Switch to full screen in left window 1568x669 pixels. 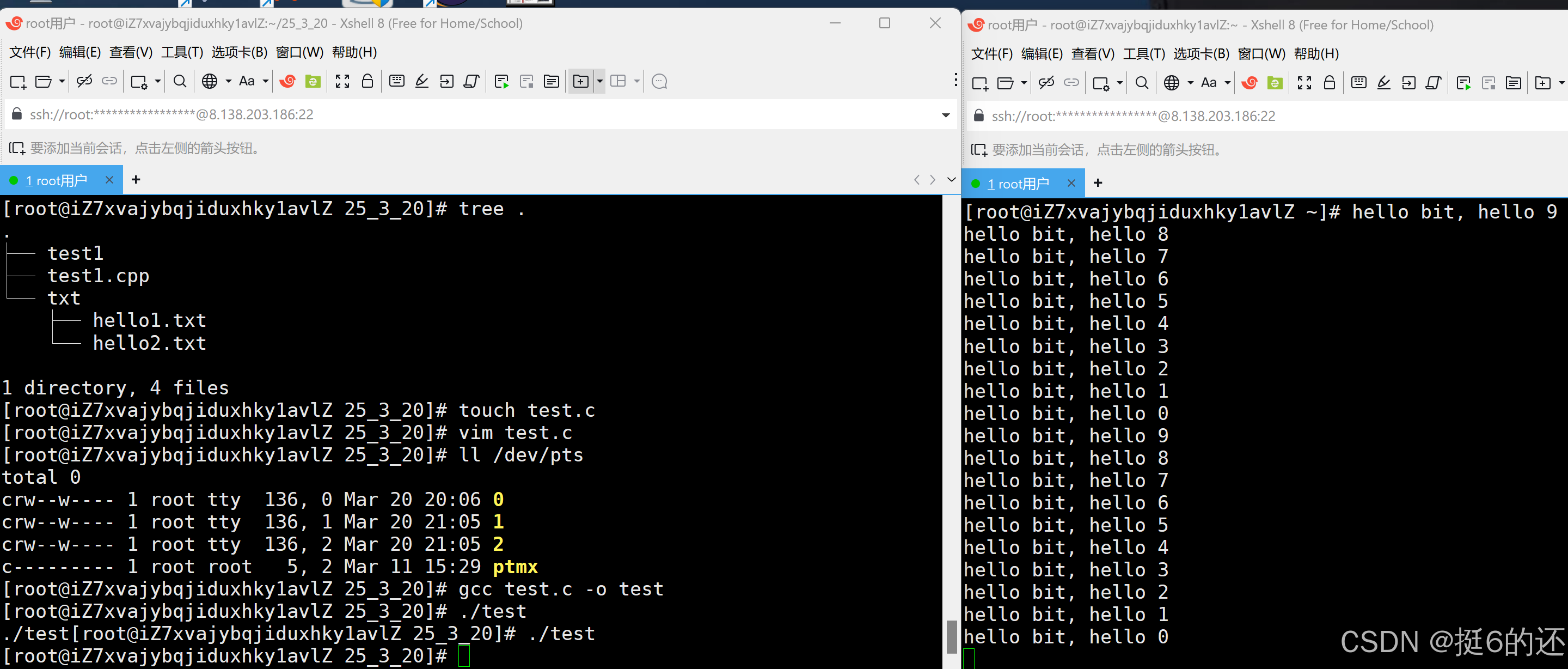pos(342,82)
